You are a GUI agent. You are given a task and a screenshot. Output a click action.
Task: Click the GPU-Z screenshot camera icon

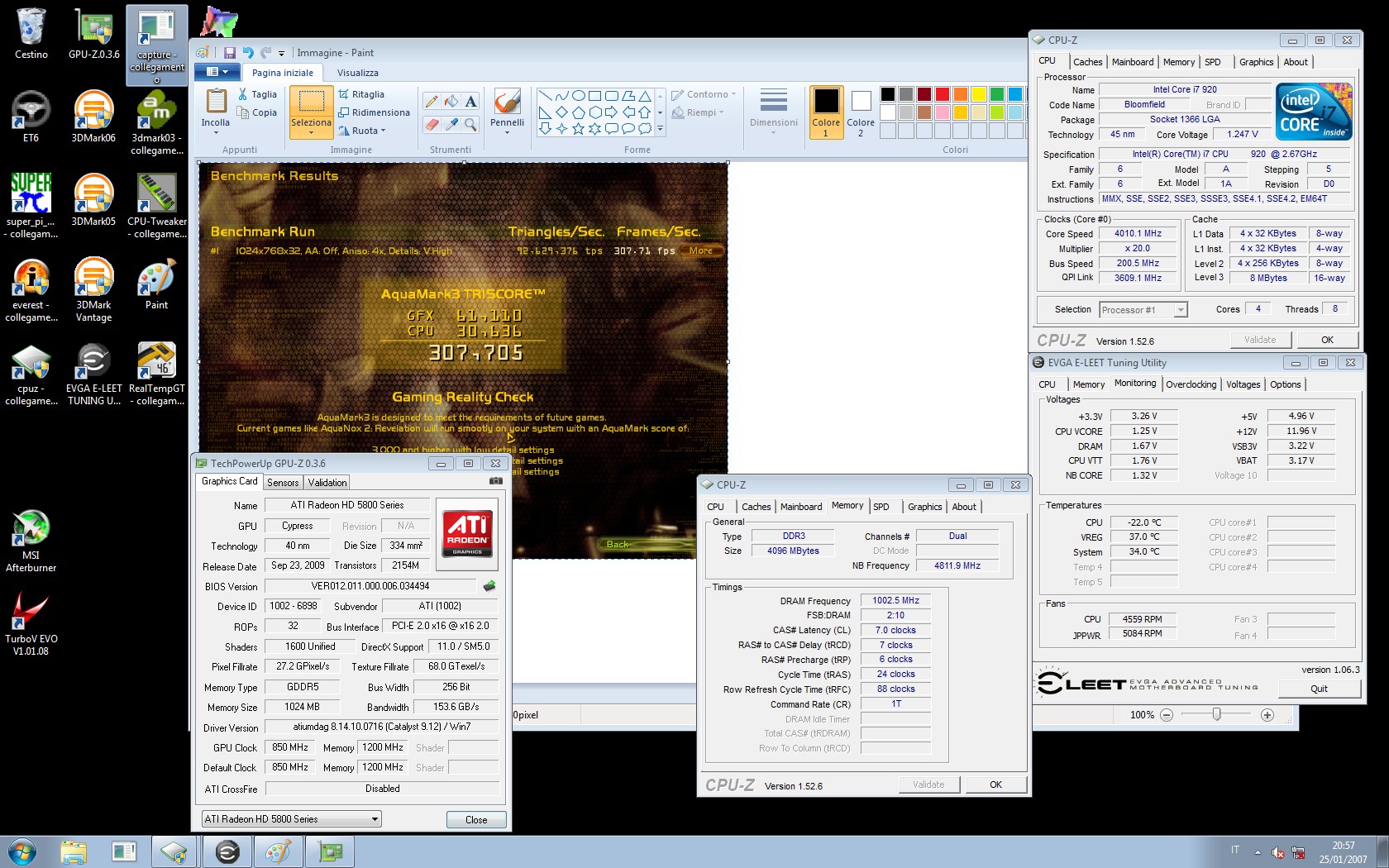tap(495, 481)
